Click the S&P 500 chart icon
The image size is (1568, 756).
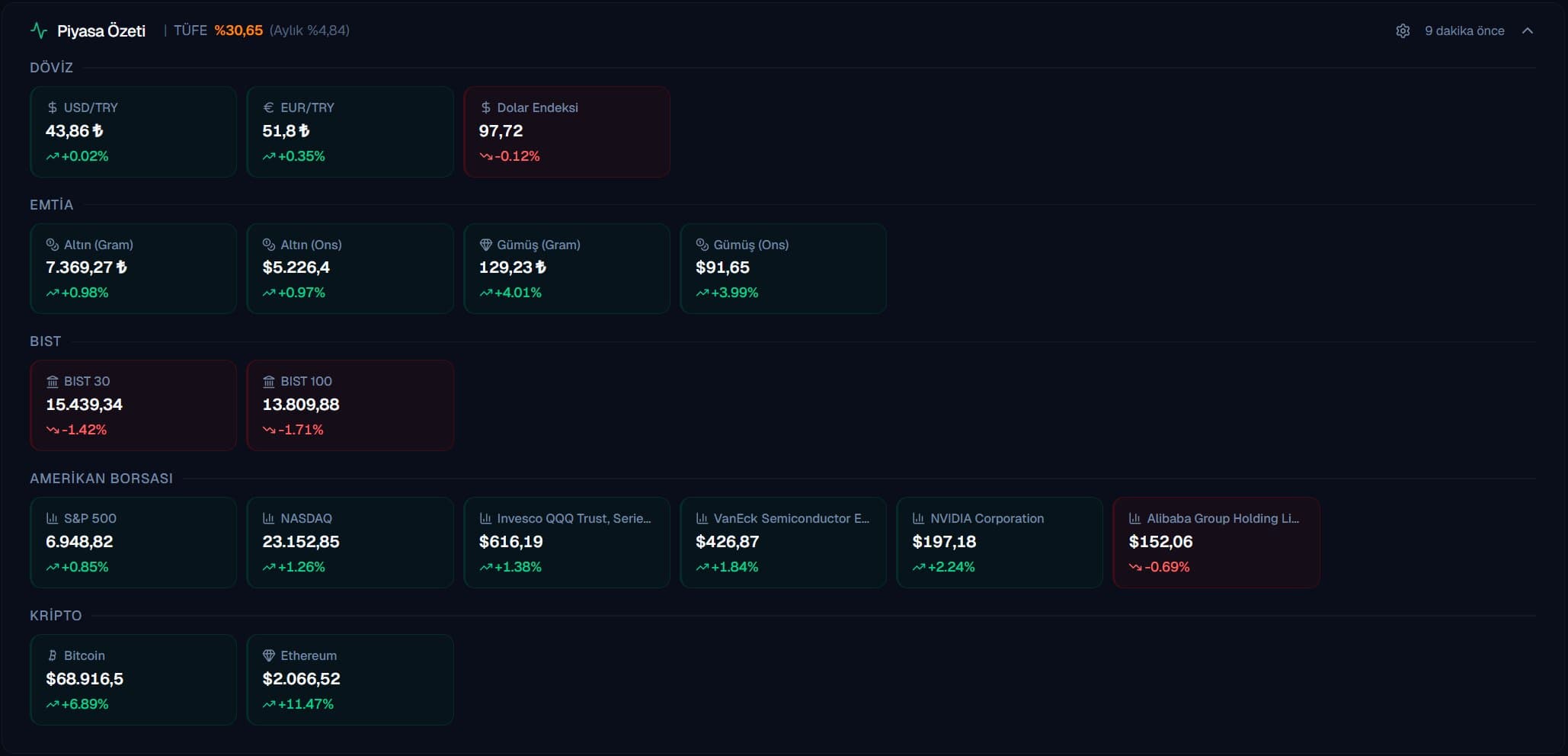tap(52, 518)
